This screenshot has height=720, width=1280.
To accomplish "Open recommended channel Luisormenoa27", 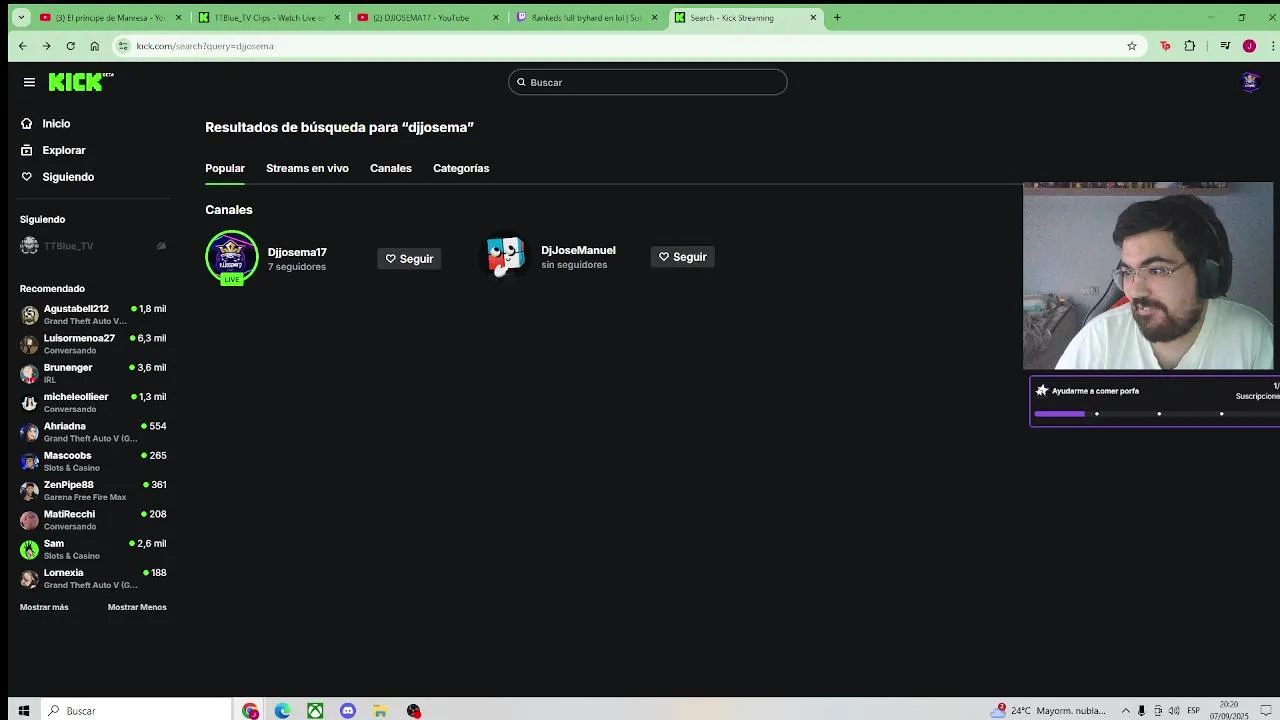I will click(93, 344).
